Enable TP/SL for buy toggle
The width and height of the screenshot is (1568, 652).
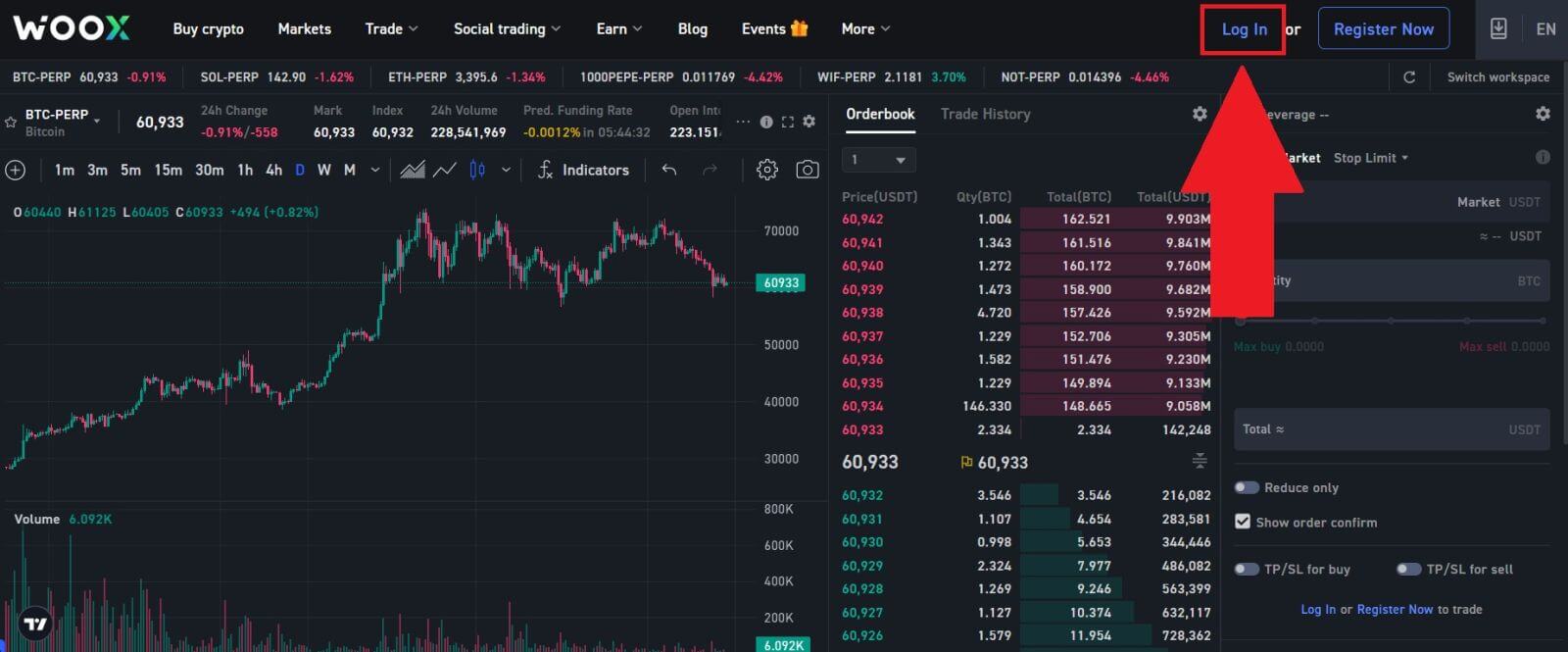(1247, 569)
